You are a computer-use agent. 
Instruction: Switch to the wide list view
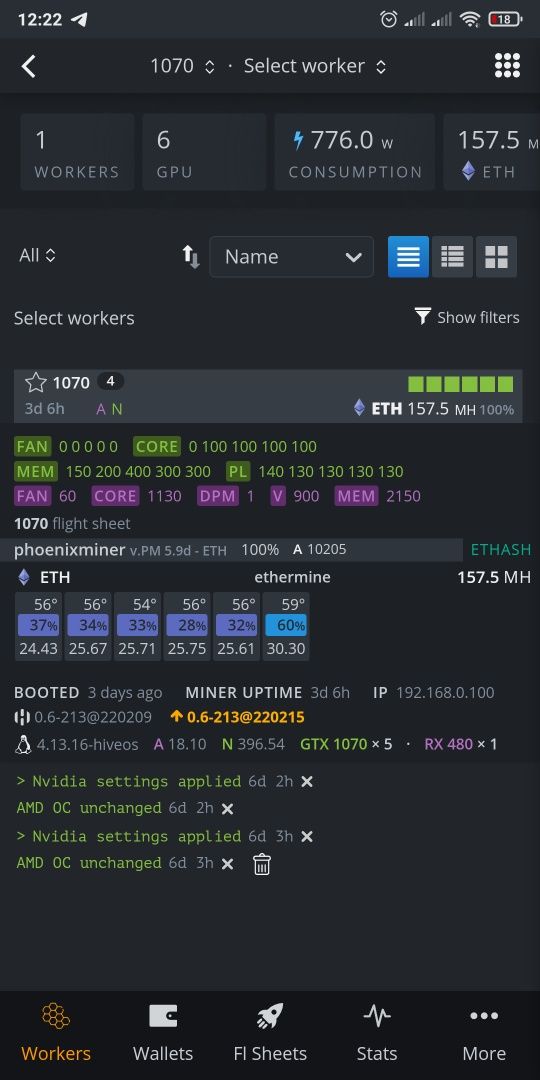pyautogui.click(x=408, y=257)
